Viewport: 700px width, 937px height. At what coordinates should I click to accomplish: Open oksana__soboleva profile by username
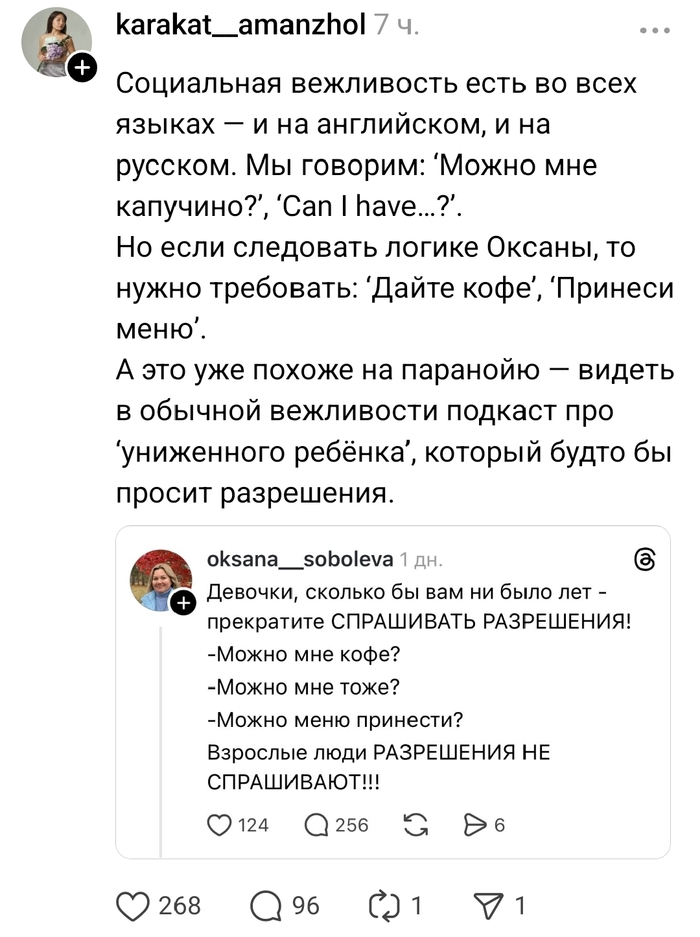tap(298, 560)
